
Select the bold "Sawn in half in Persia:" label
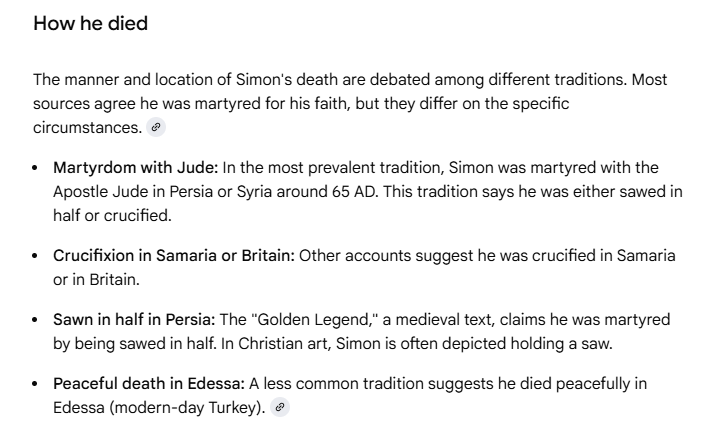134,320
